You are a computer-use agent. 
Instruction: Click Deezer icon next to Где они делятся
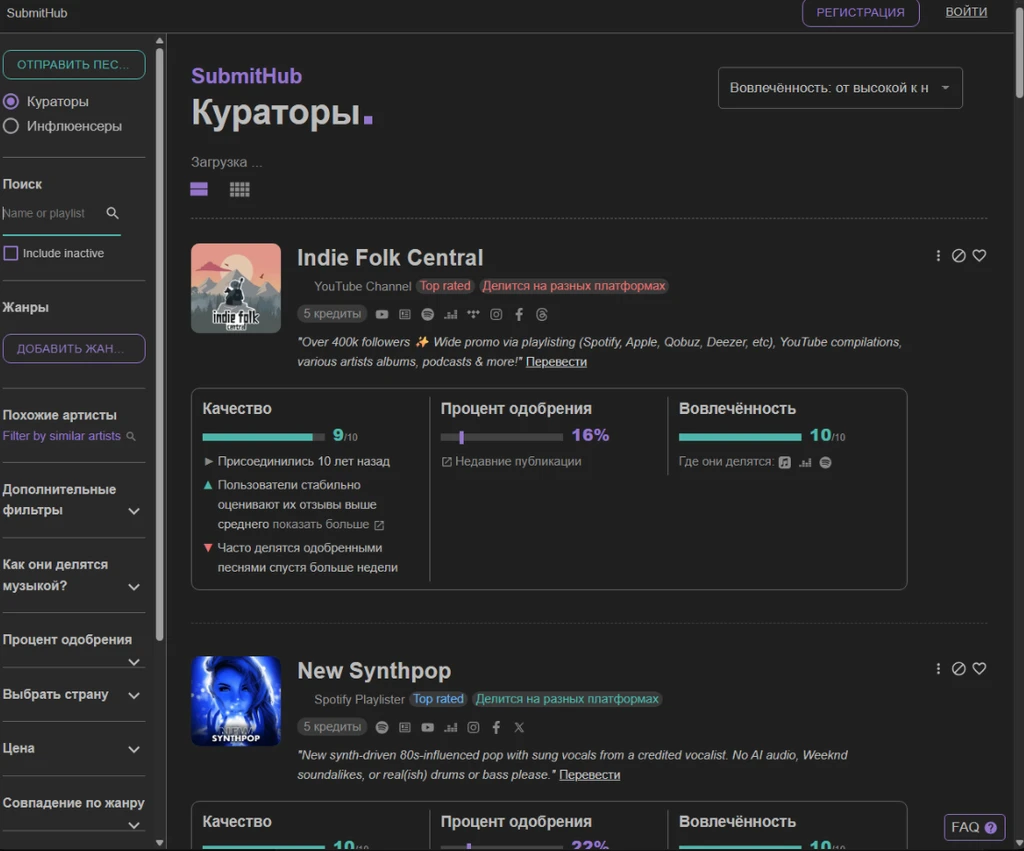[805, 462]
